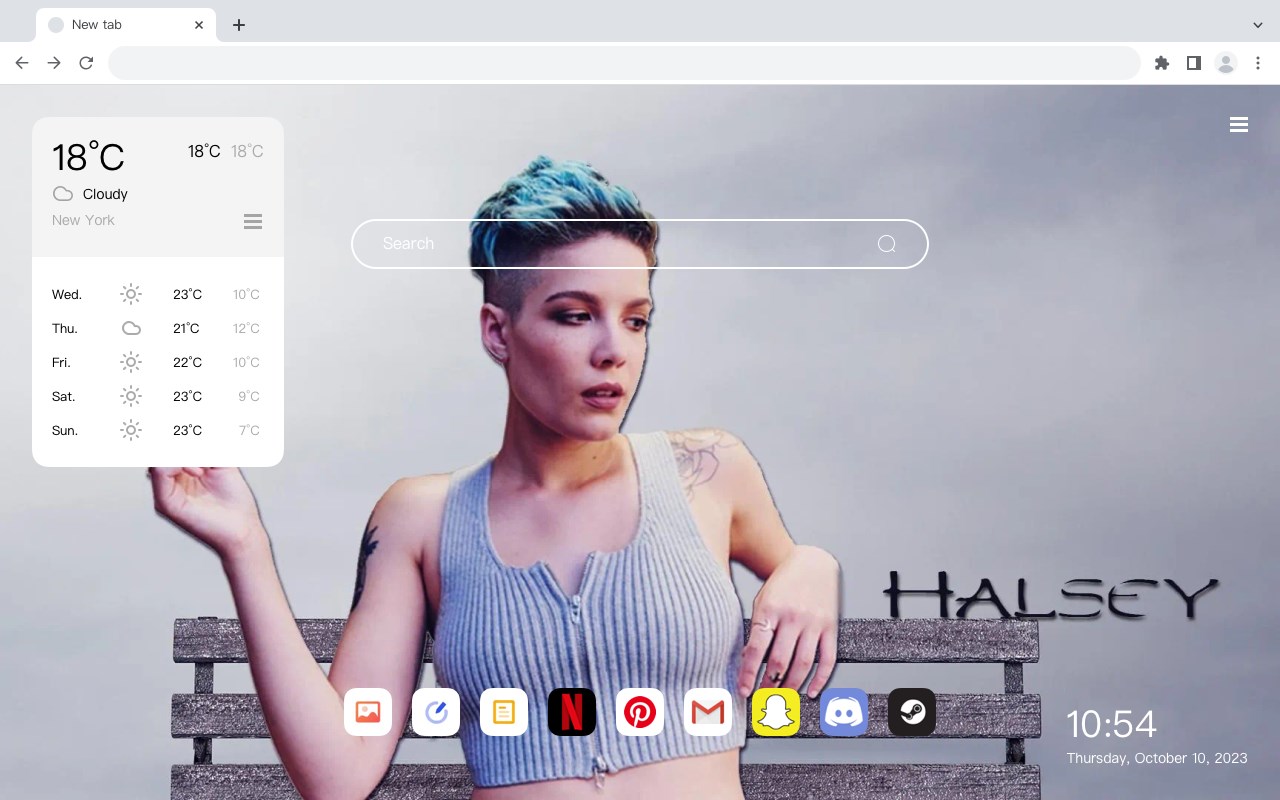Launch the Pinterest shortcut
Screen dimensions: 1280x800
(x=640, y=712)
